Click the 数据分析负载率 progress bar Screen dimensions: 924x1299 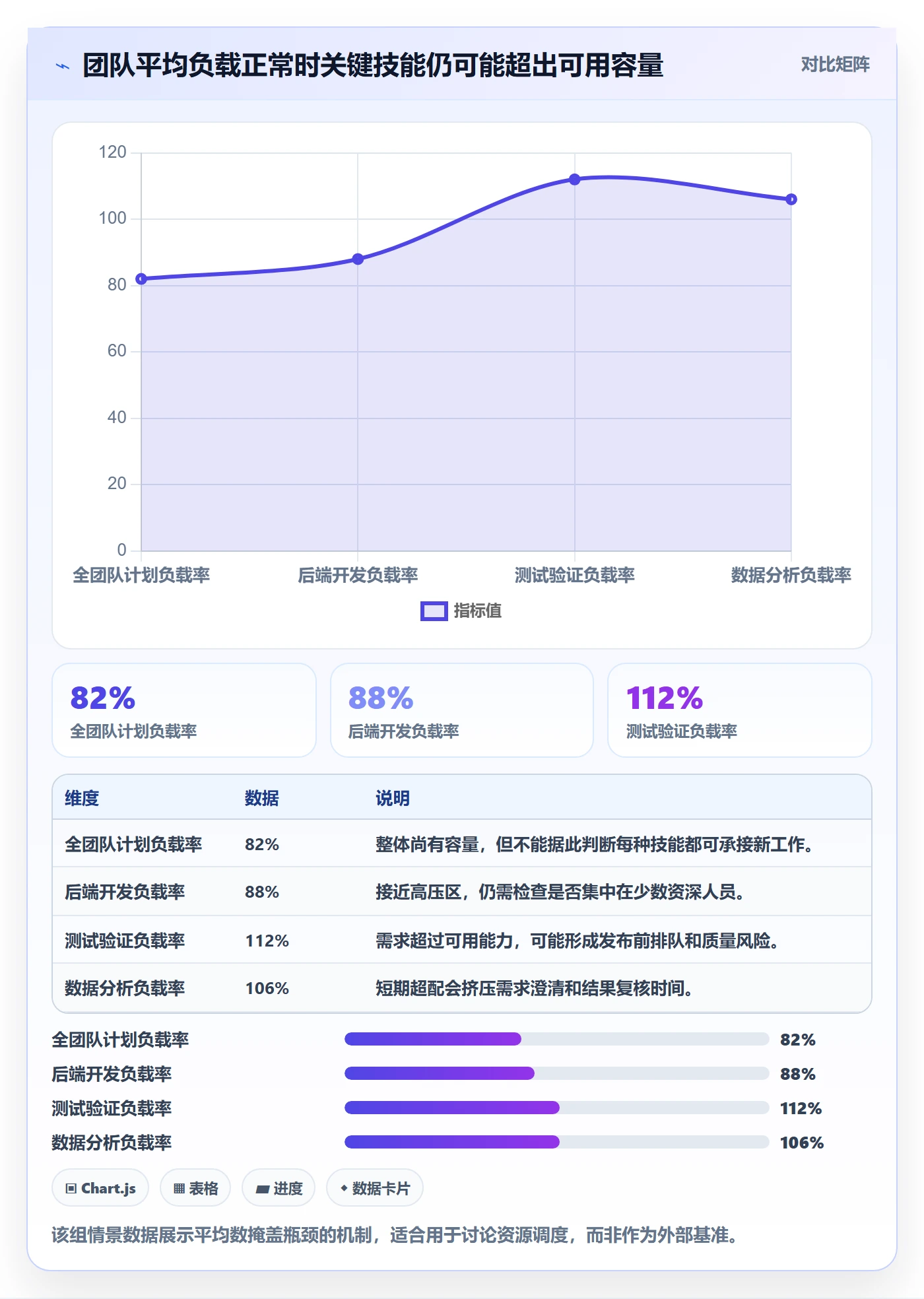[557, 1143]
